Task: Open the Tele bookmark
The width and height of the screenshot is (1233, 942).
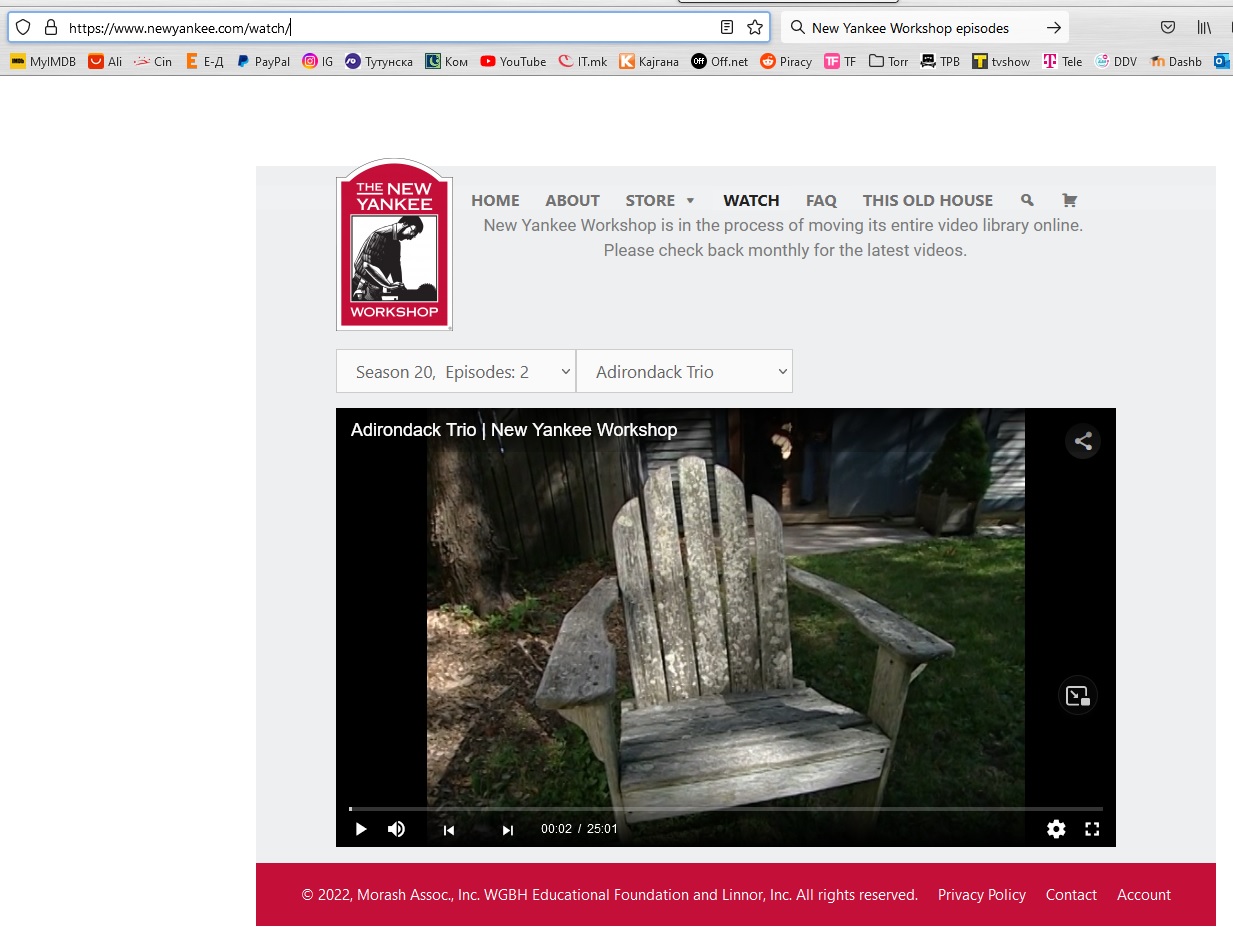Action: [x=1062, y=61]
